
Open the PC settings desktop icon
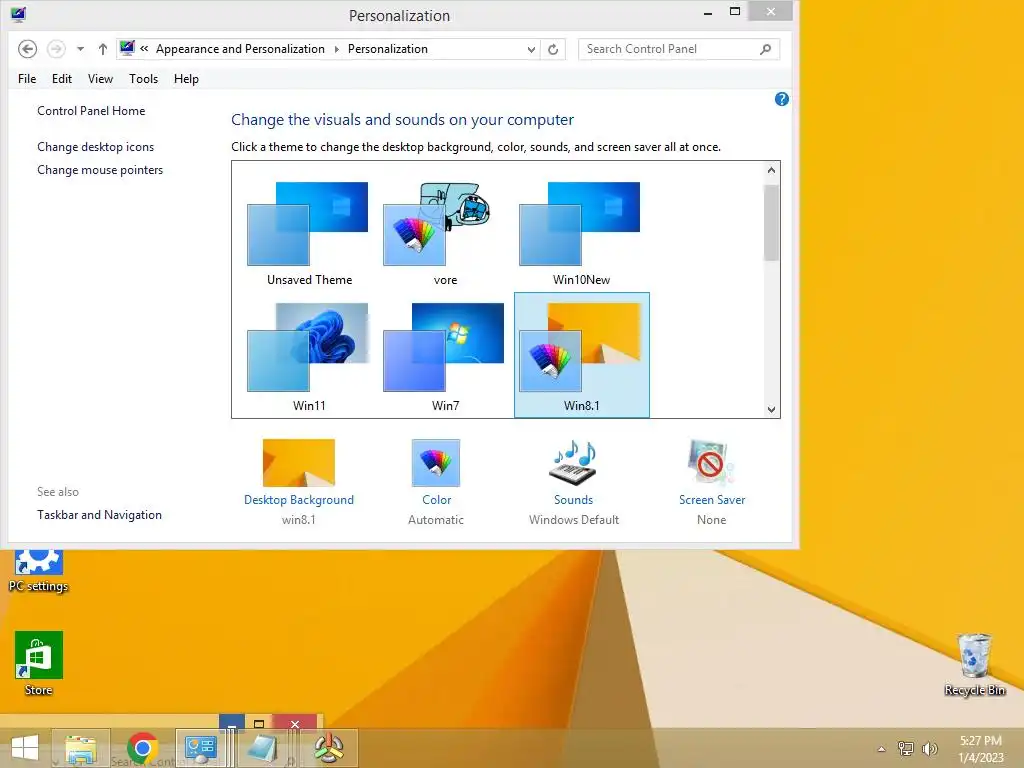[x=38, y=570]
